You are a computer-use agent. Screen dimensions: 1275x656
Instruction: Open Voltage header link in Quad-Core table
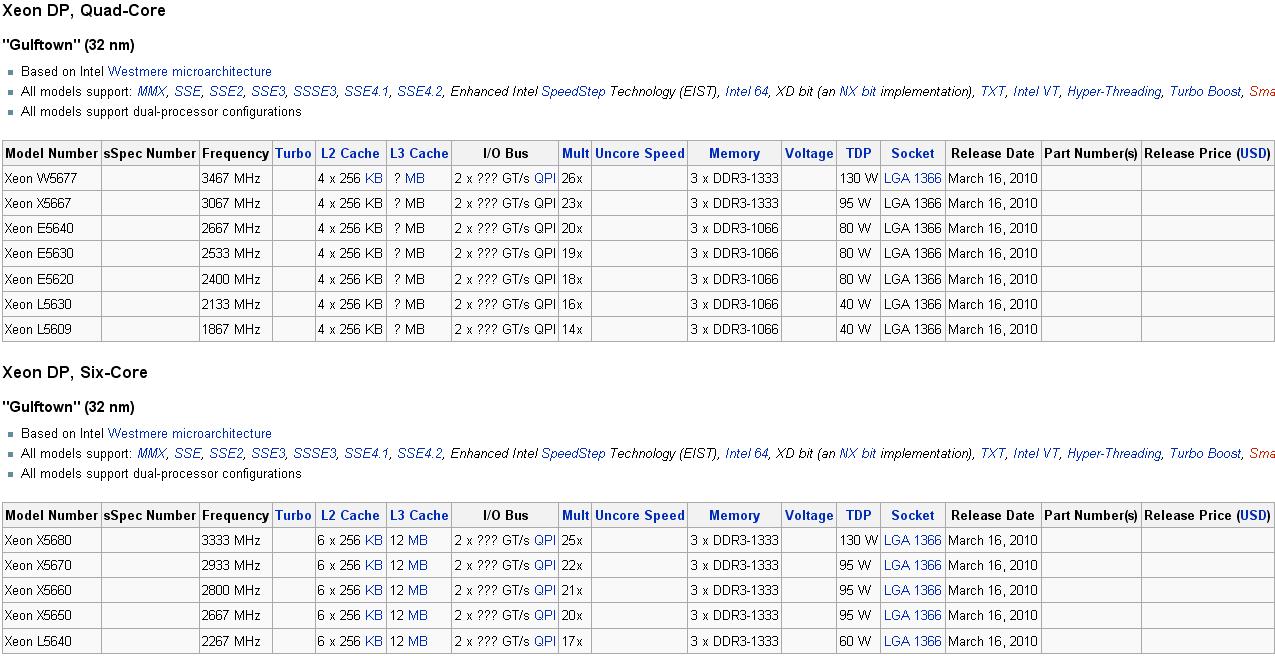click(809, 154)
